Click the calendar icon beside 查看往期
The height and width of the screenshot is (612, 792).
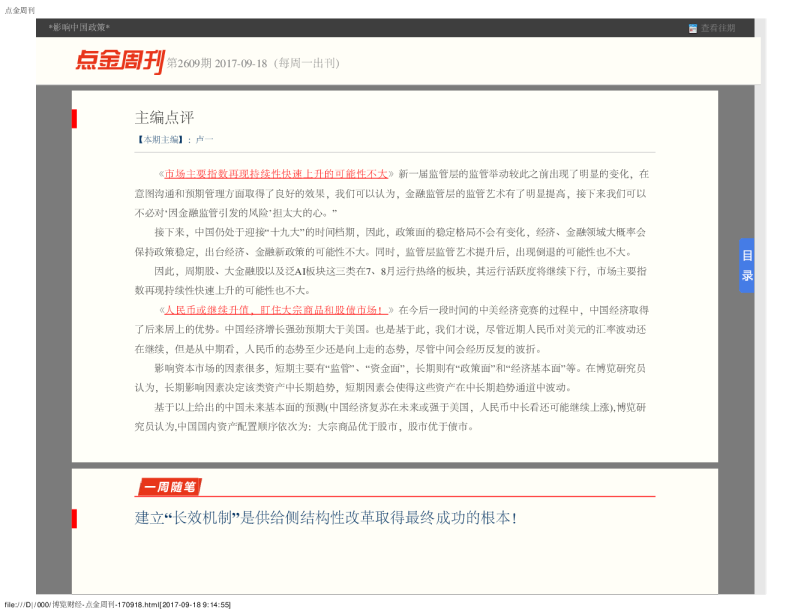(693, 29)
